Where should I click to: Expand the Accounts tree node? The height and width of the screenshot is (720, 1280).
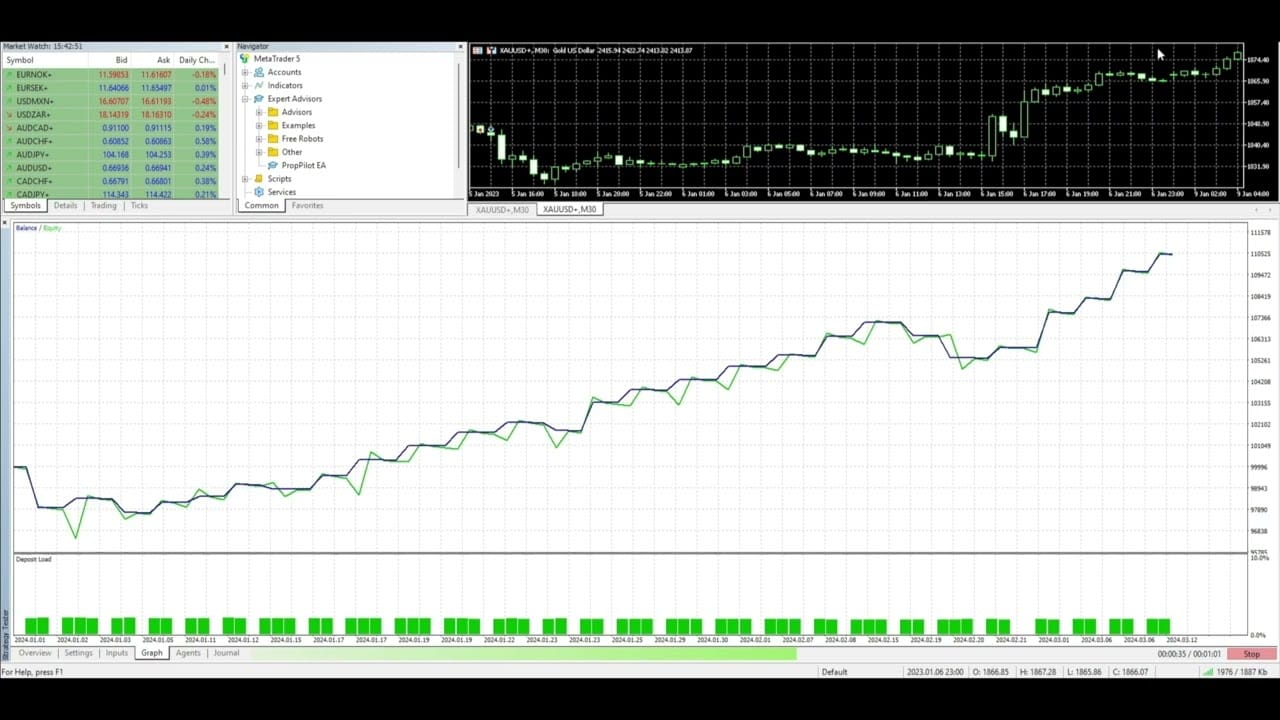click(x=245, y=72)
